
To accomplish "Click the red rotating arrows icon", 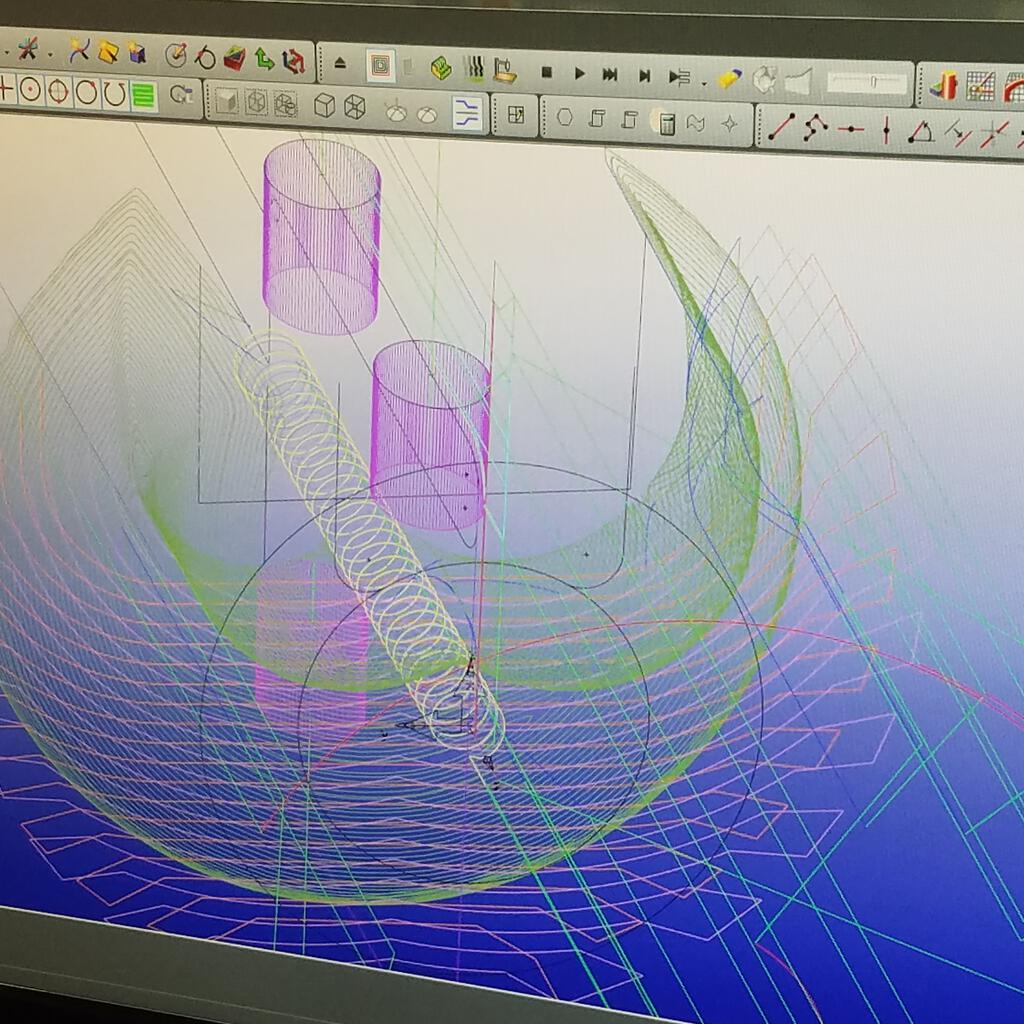I will point(294,61).
